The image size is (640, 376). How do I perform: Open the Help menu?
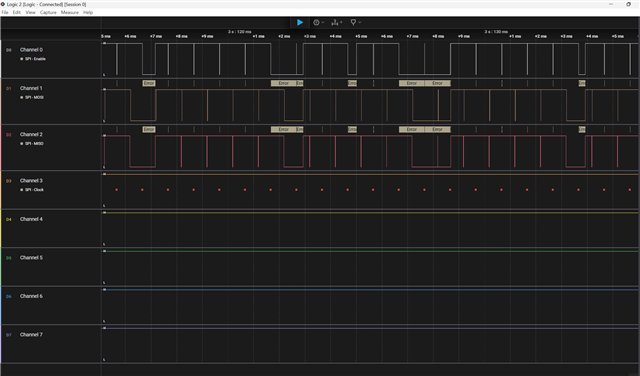88,12
